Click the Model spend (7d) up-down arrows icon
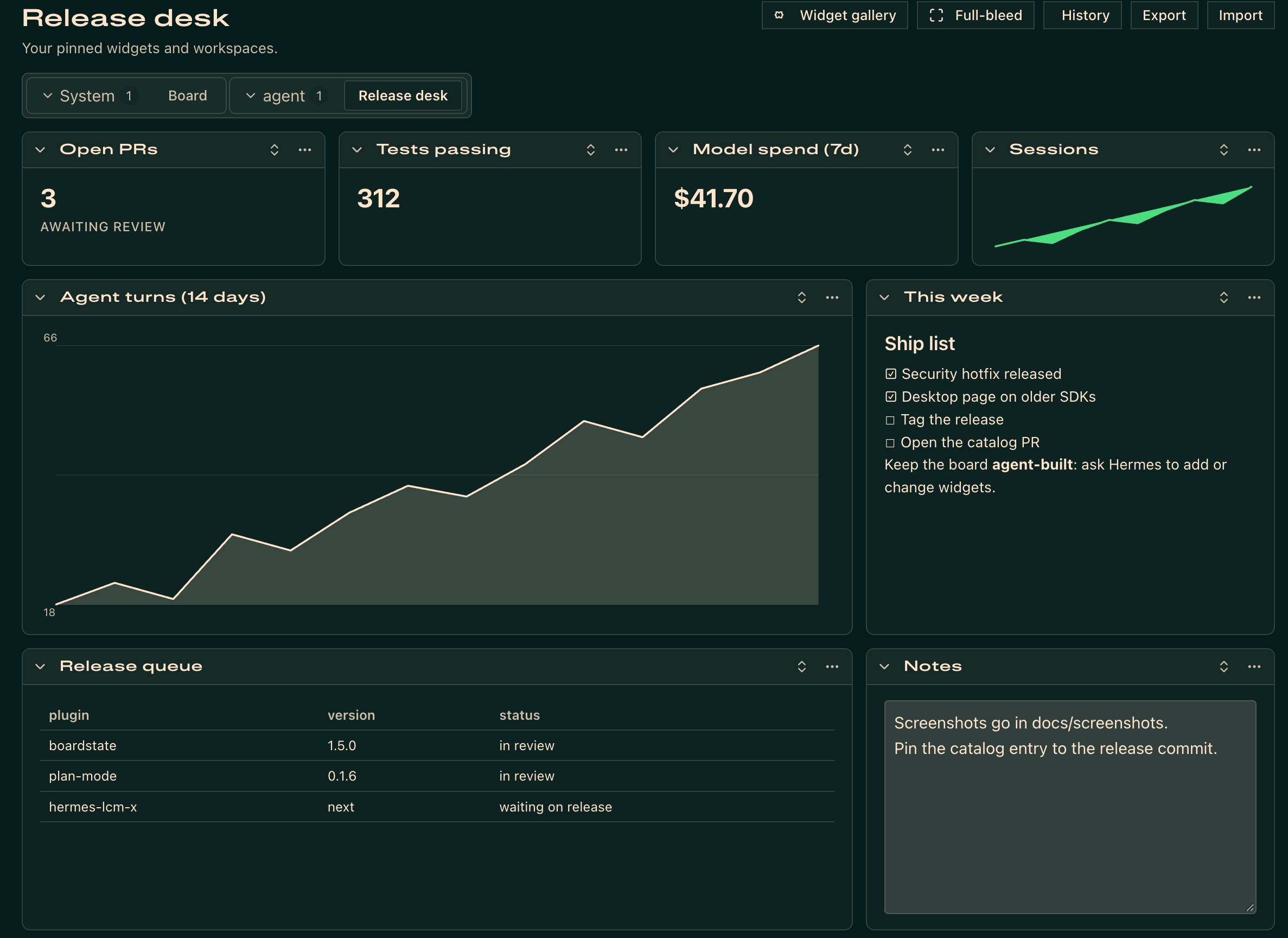1288x938 pixels. [x=908, y=150]
